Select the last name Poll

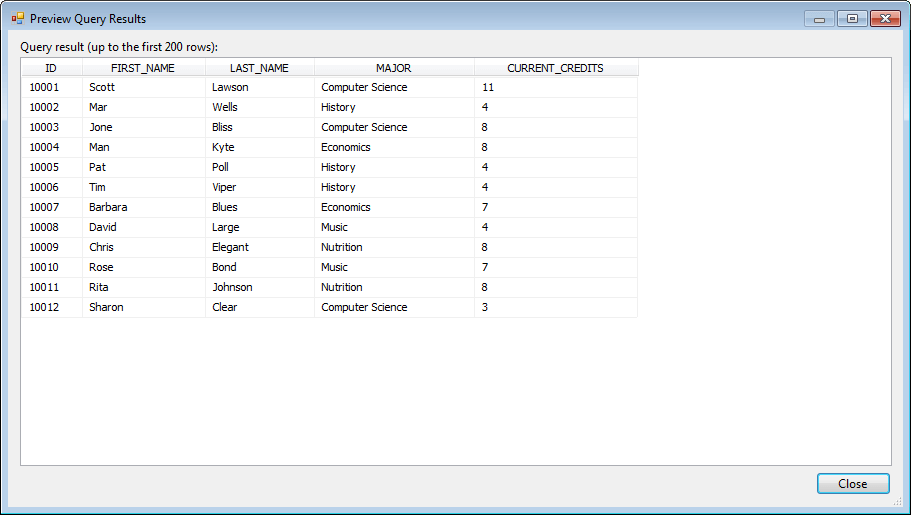tap(260, 167)
